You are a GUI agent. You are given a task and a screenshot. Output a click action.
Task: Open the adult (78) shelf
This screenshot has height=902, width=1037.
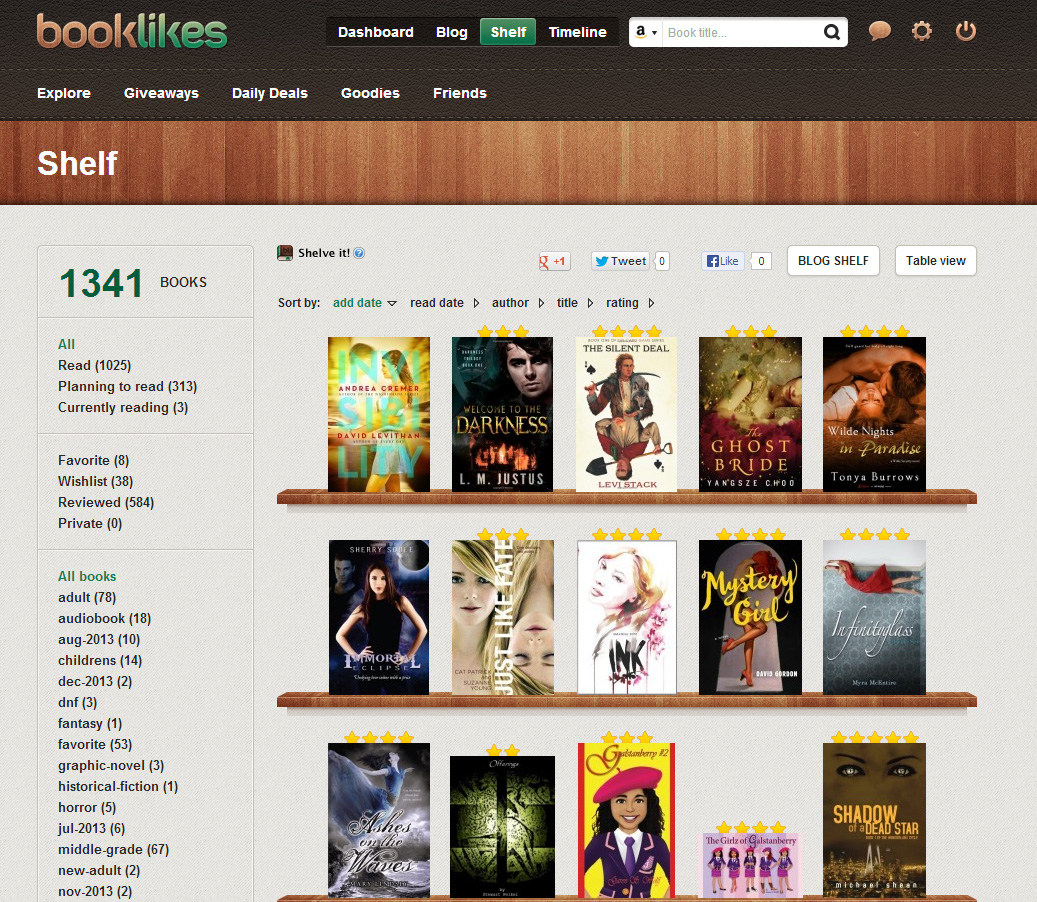87,597
